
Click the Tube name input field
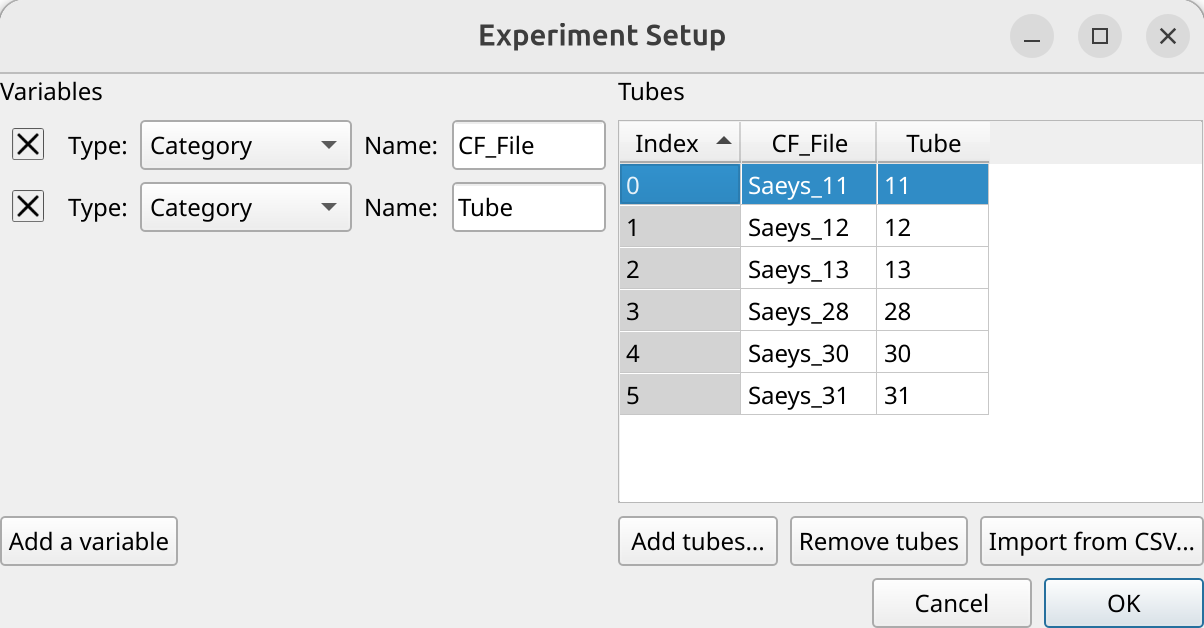tap(529, 207)
